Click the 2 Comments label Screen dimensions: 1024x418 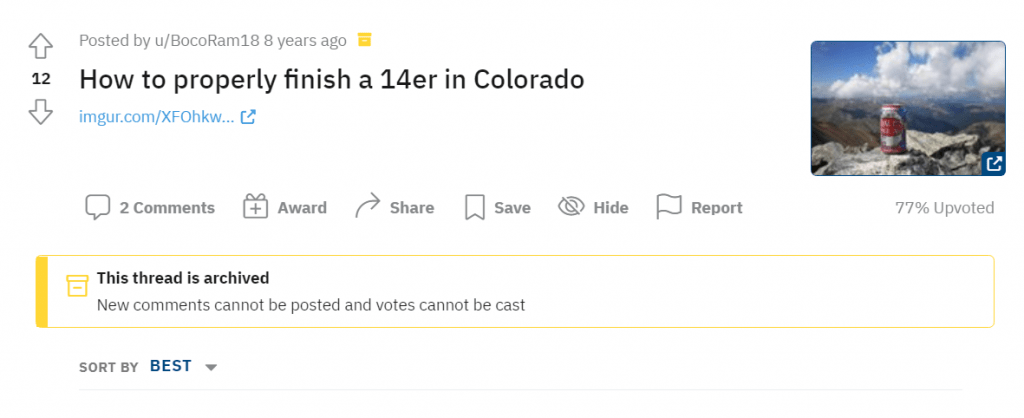[167, 208]
